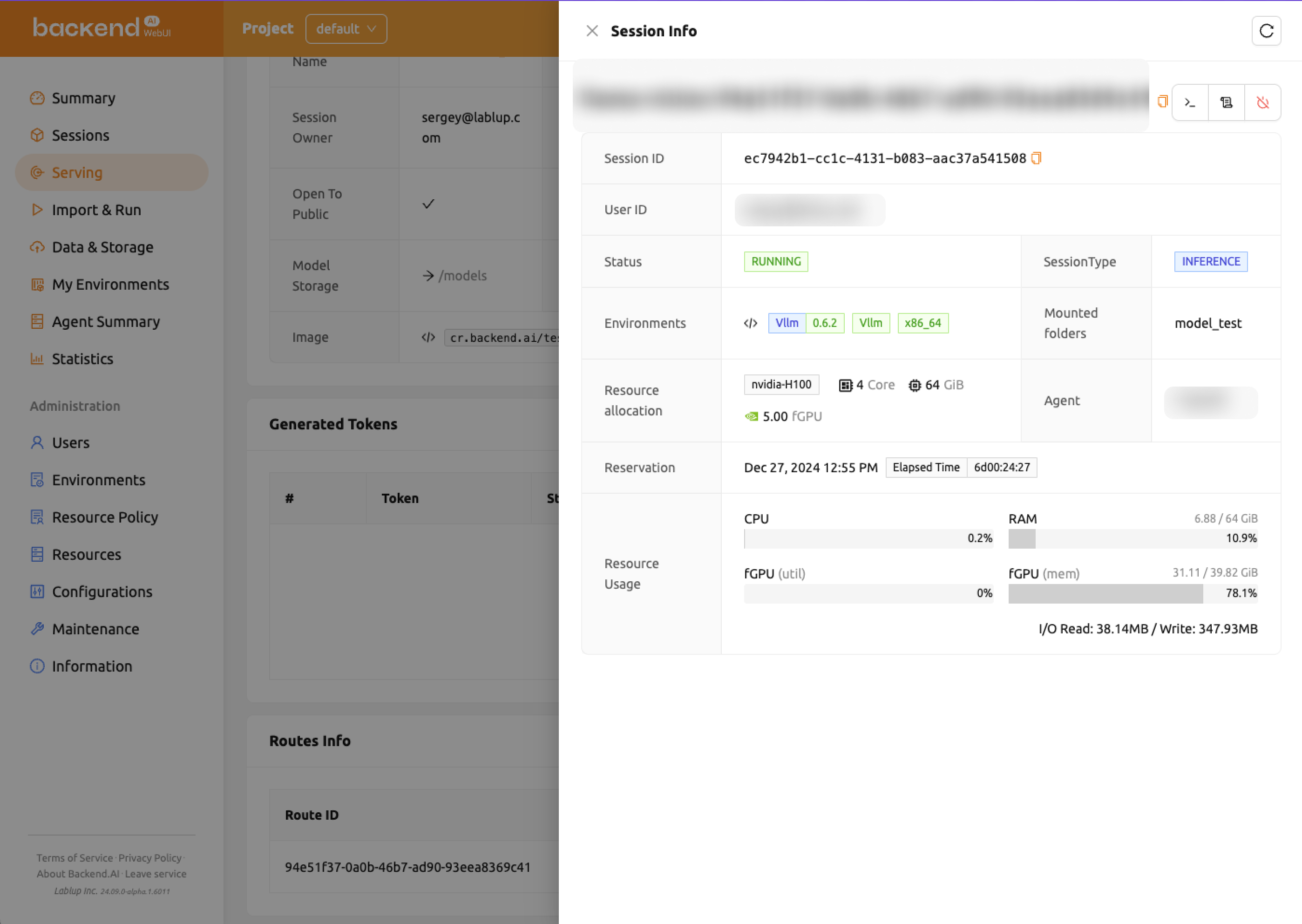Click the image code icon in the Image row
1302x924 pixels.
pyautogui.click(x=428, y=337)
